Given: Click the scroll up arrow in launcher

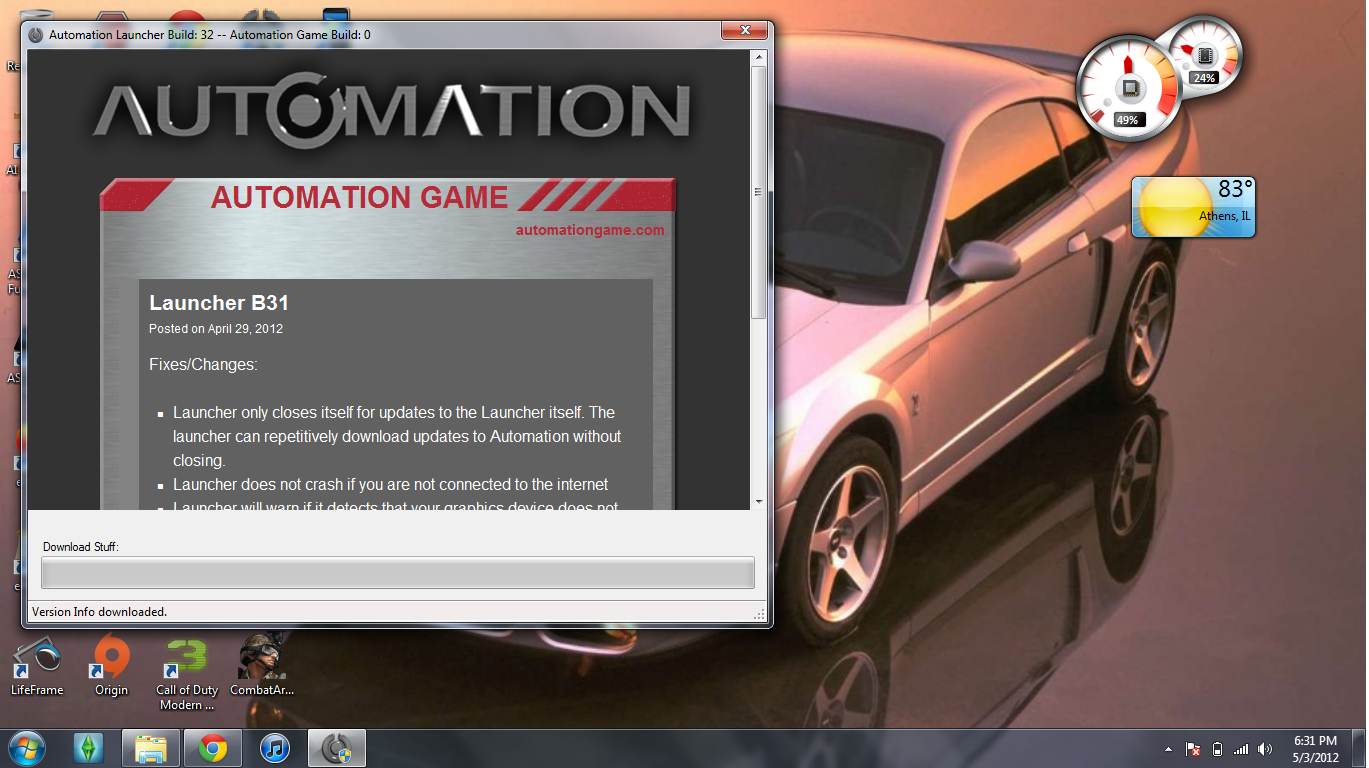Looking at the screenshot, I should [759, 59].
